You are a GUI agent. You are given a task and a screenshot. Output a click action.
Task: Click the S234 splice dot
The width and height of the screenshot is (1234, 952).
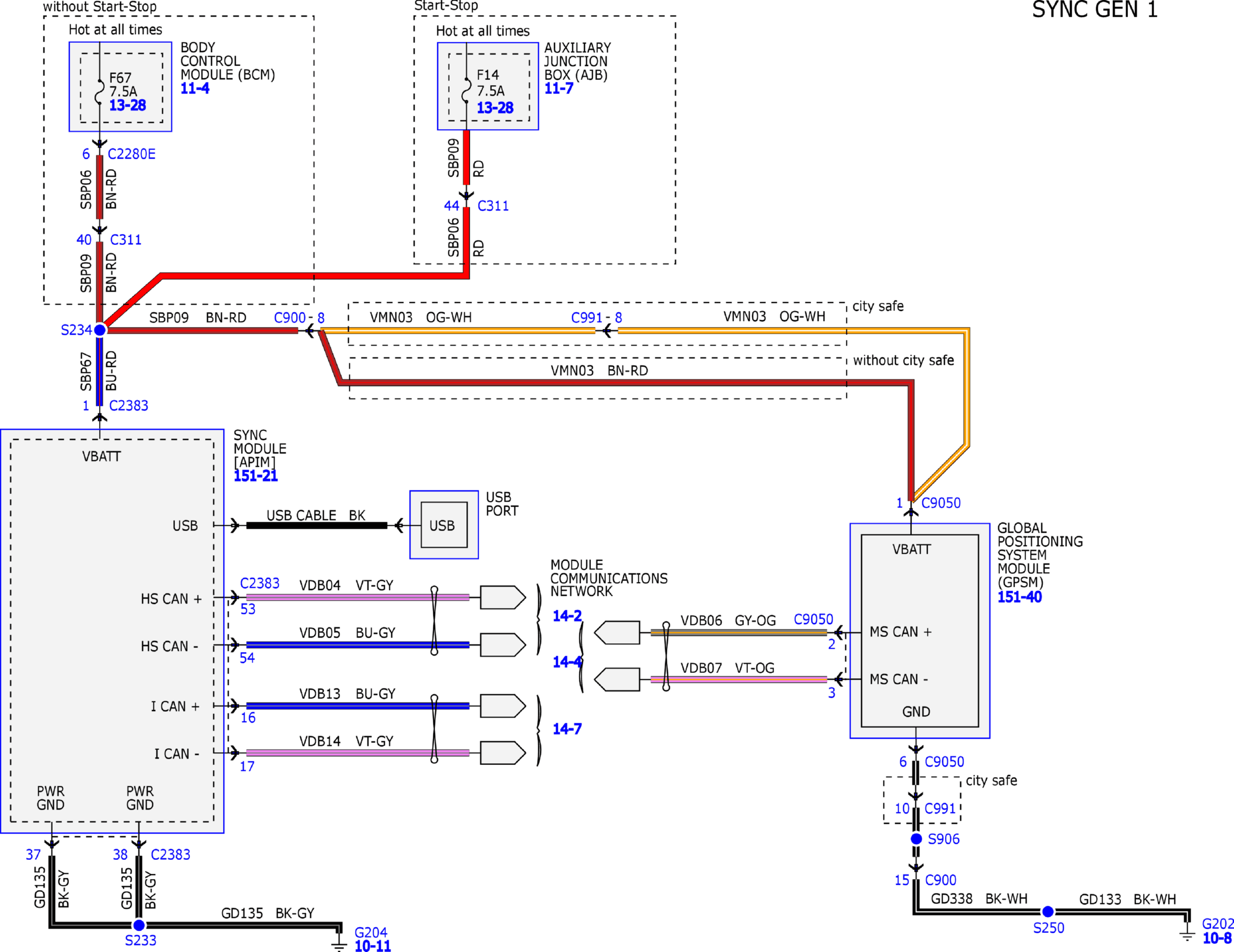(x=100, y=330)
